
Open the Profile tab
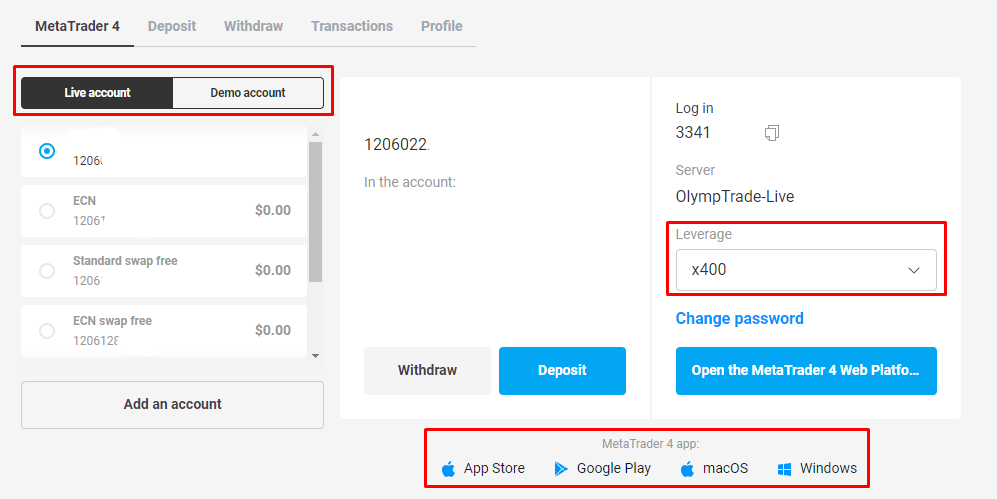click(441, 26)
